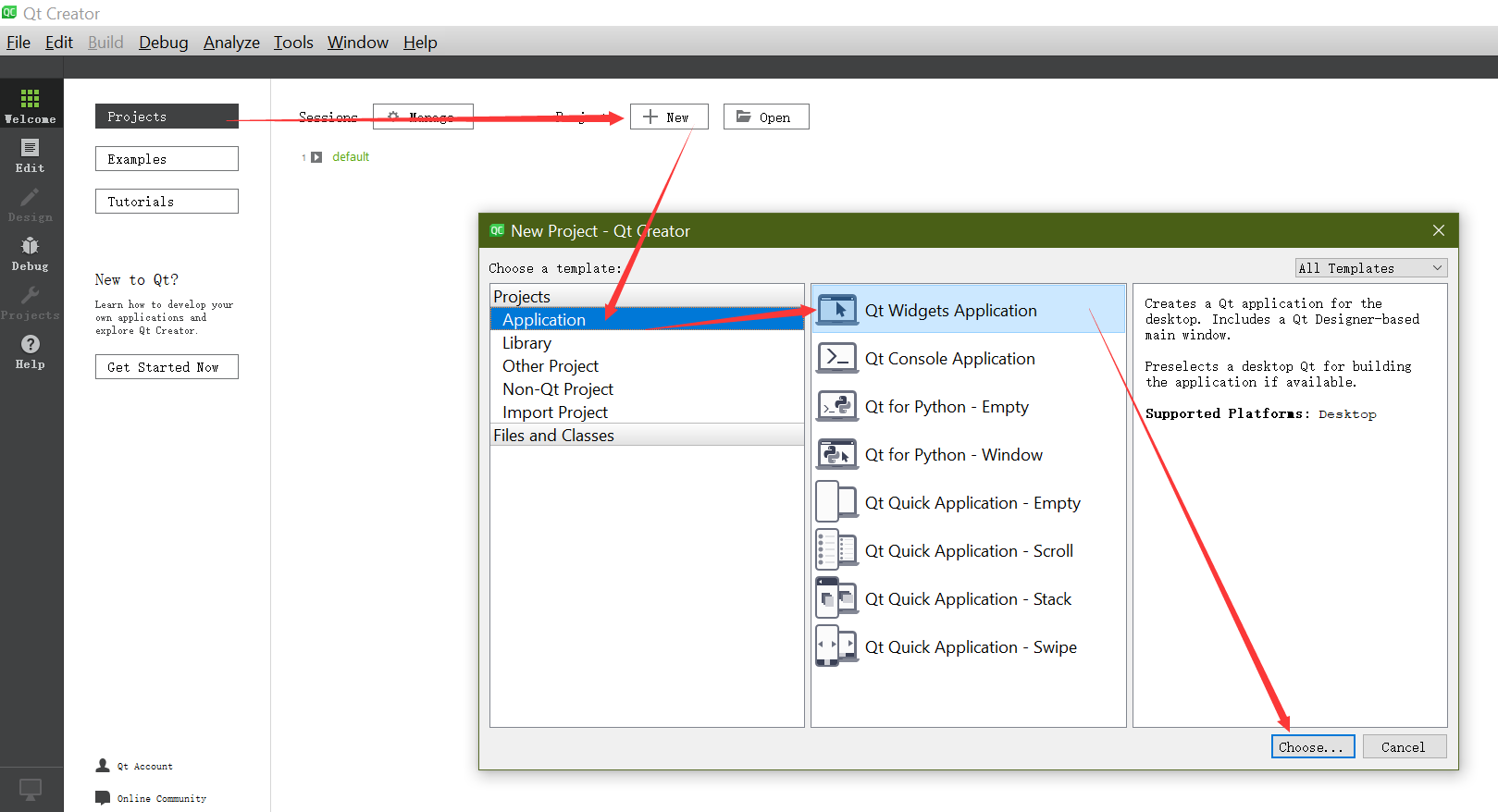Click the build target monitor icon

click(x=31, y=789)
